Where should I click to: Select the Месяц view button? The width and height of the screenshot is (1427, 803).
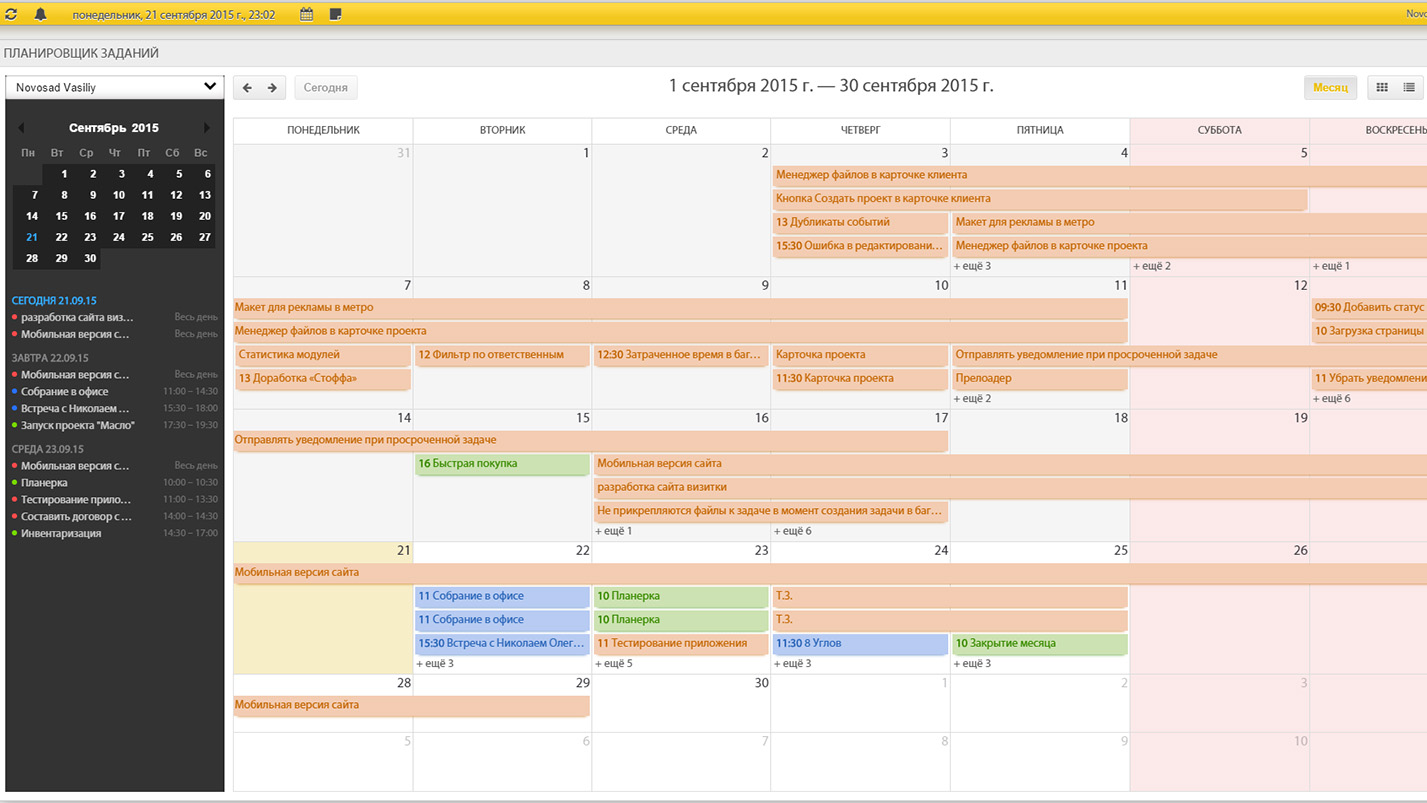tap(1330, 88)
